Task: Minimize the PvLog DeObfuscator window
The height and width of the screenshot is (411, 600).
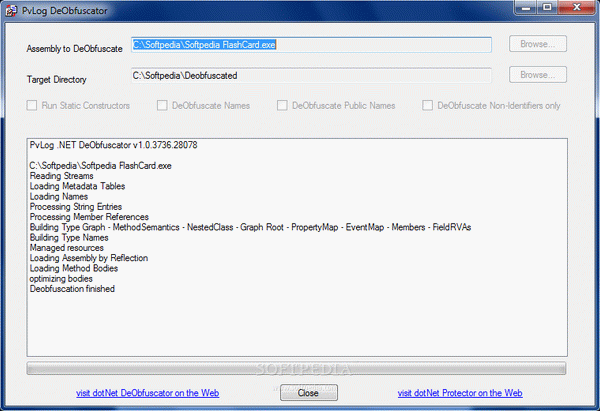Action: coord(526,8)
